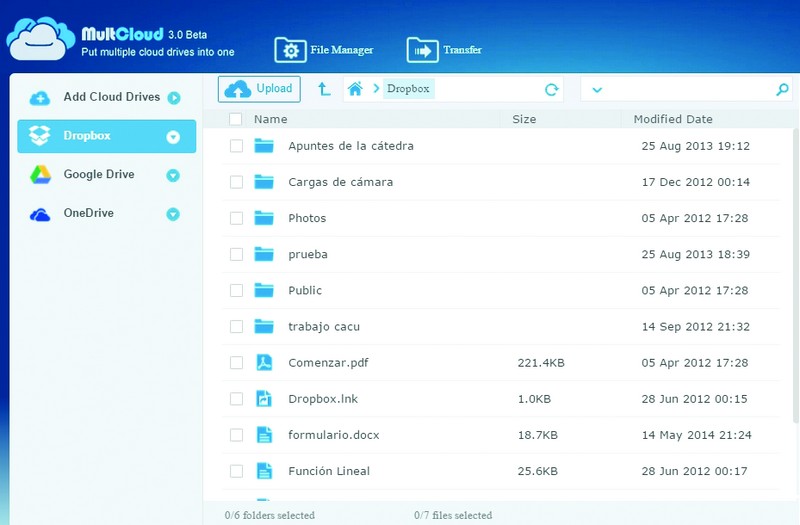Screen dimensions: 800x525
Task: Click Dropbox in the breadcrumb path
Action: point(408,89)
